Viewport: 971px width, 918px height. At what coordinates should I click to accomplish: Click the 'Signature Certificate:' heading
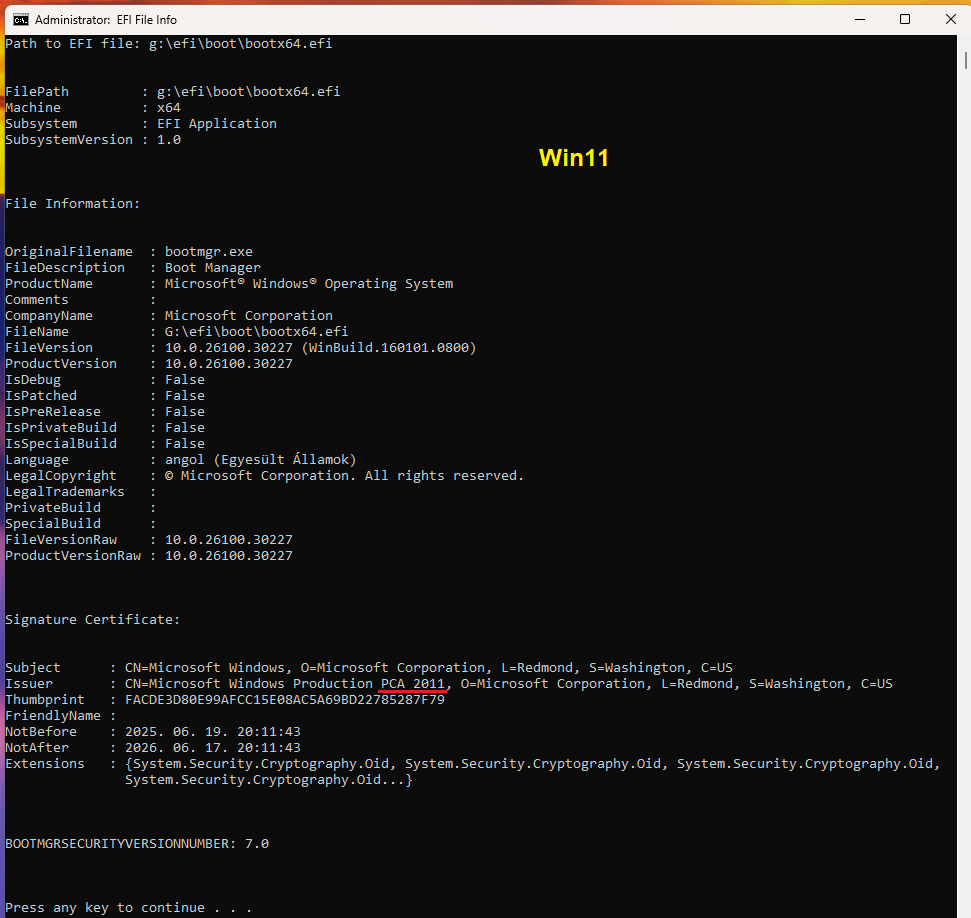click(x=92, y=620)
